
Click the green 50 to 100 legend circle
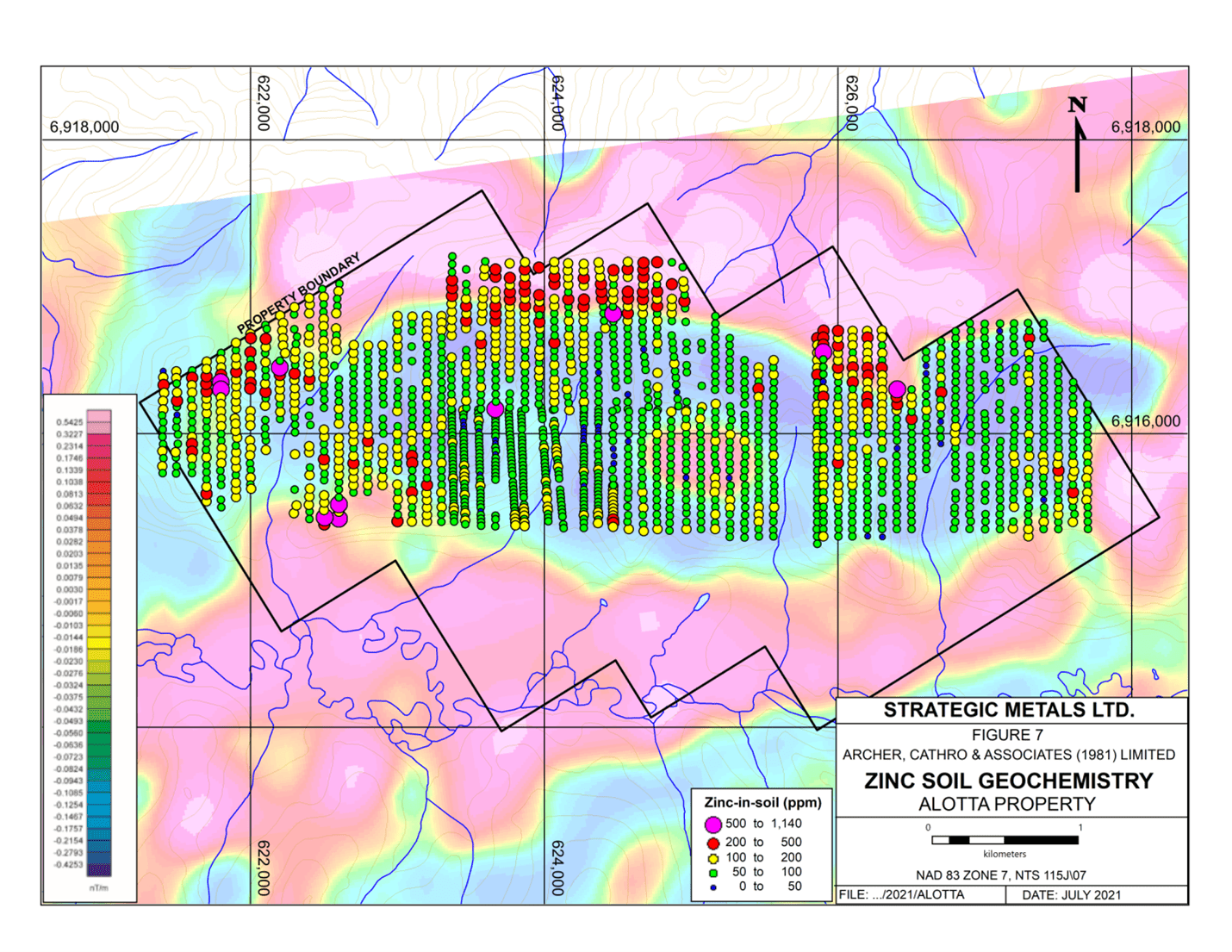pos(713,873)
